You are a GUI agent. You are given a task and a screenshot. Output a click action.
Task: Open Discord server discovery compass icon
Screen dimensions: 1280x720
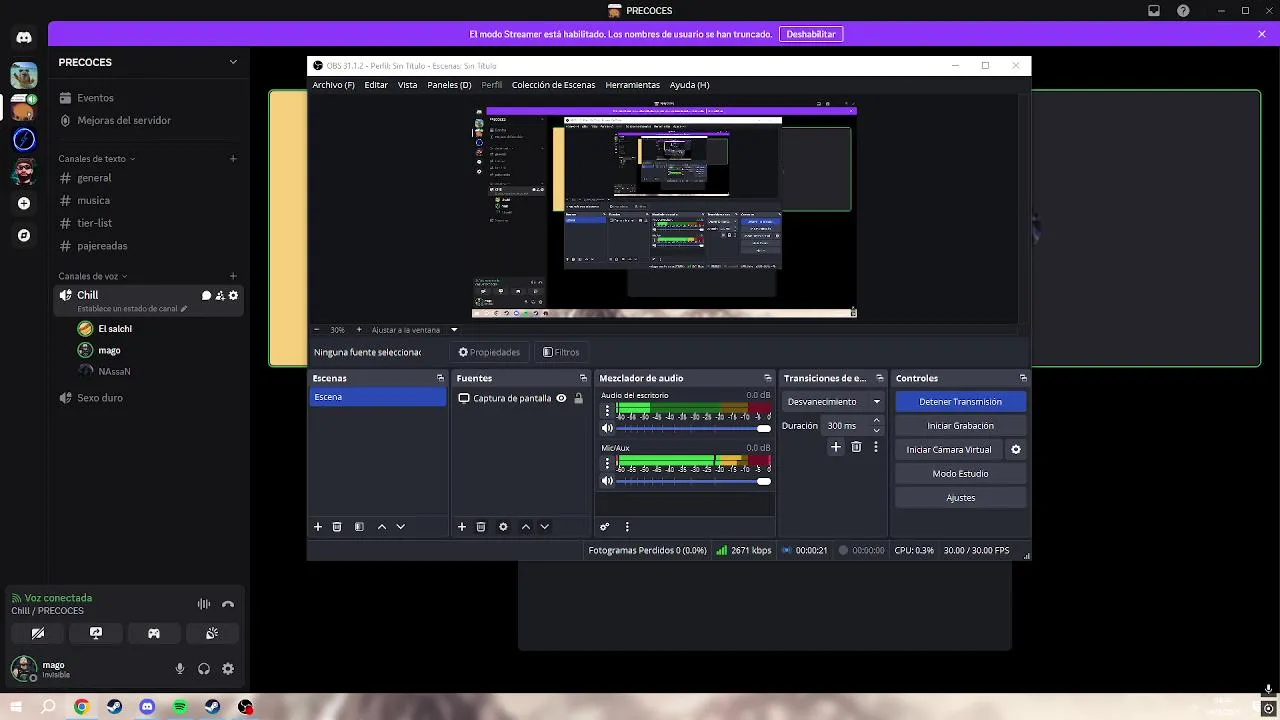(24, 236)
